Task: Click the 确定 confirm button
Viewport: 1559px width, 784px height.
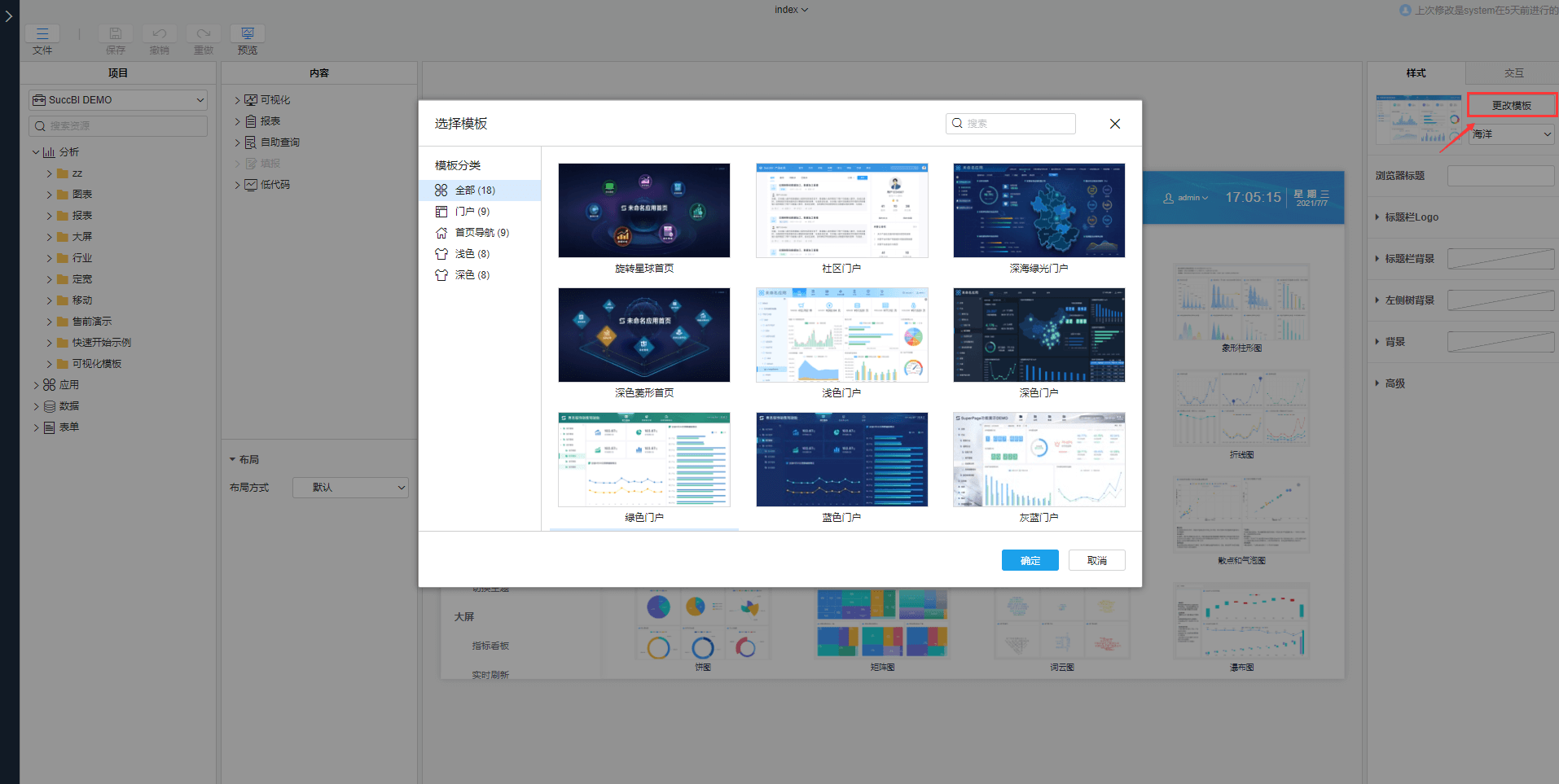Action: [x=1030, y=560]
